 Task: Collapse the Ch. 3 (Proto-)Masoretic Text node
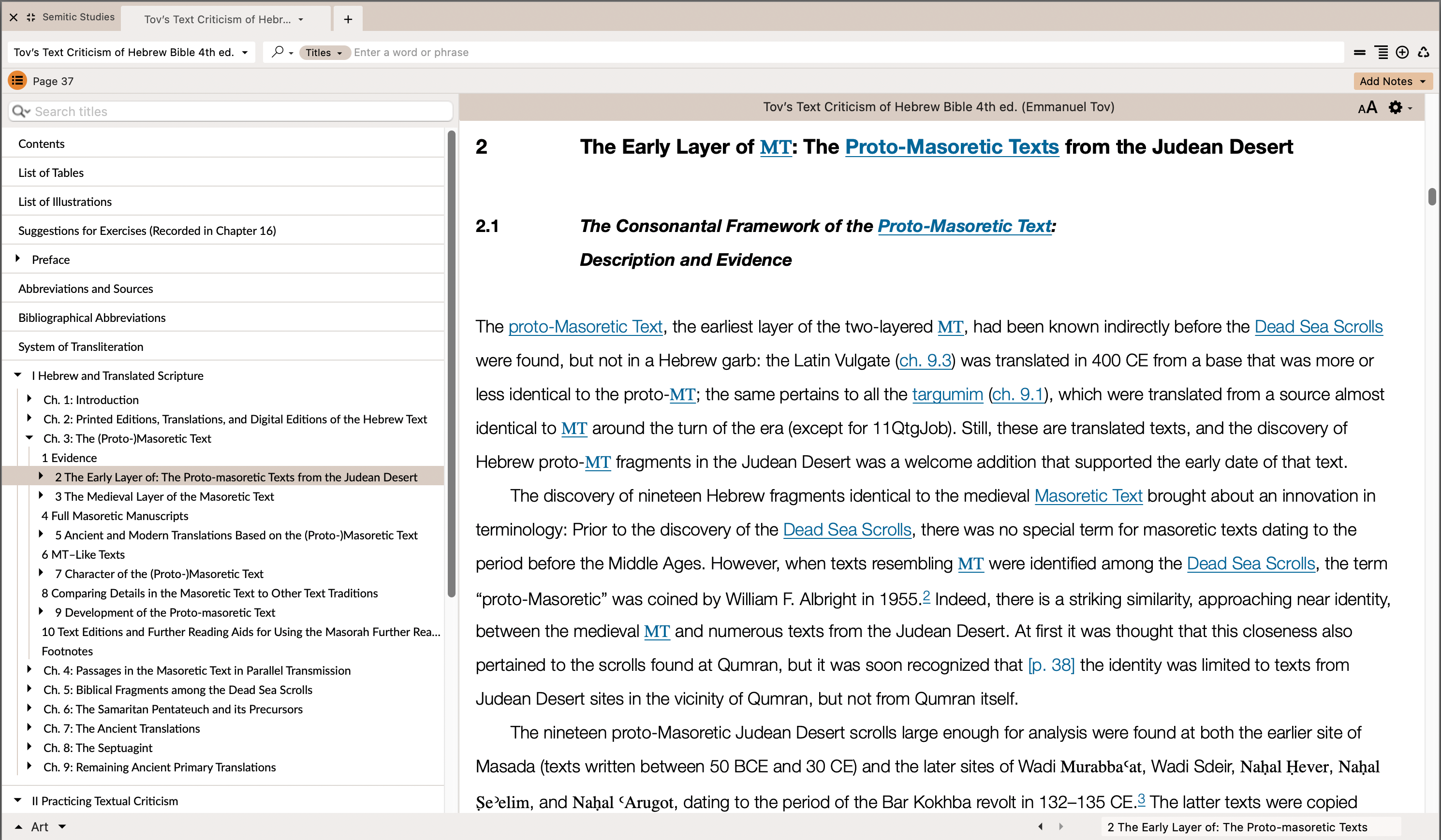pyautogui.click(x=29, y=438)
